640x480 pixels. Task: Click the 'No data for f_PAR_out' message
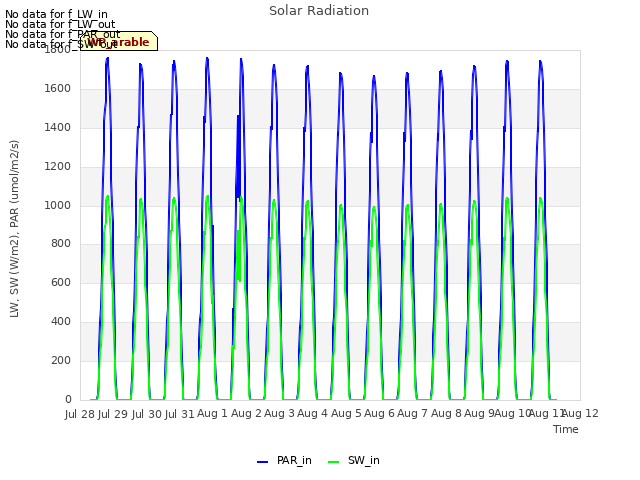(62, 34)
